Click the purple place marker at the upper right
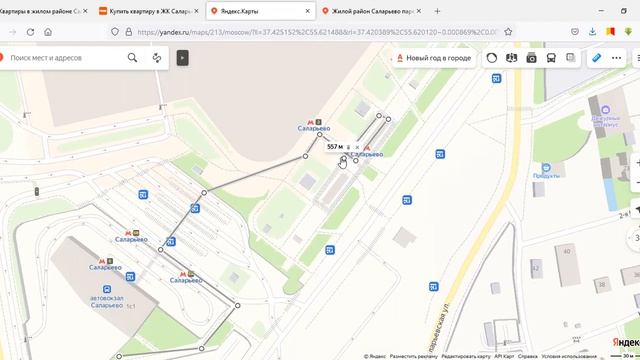 pyautogui.click(x=605, y=109)
